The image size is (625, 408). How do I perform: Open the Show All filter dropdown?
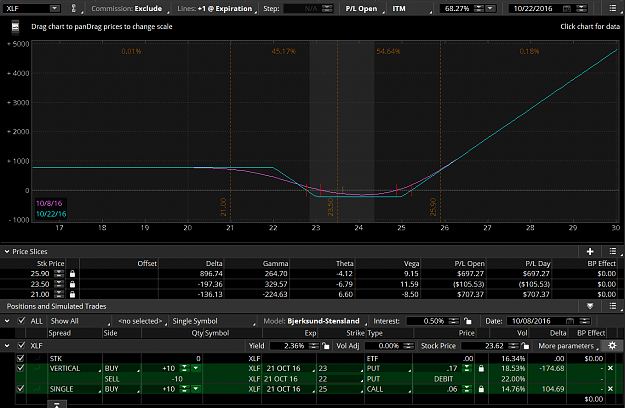(80, 321)
